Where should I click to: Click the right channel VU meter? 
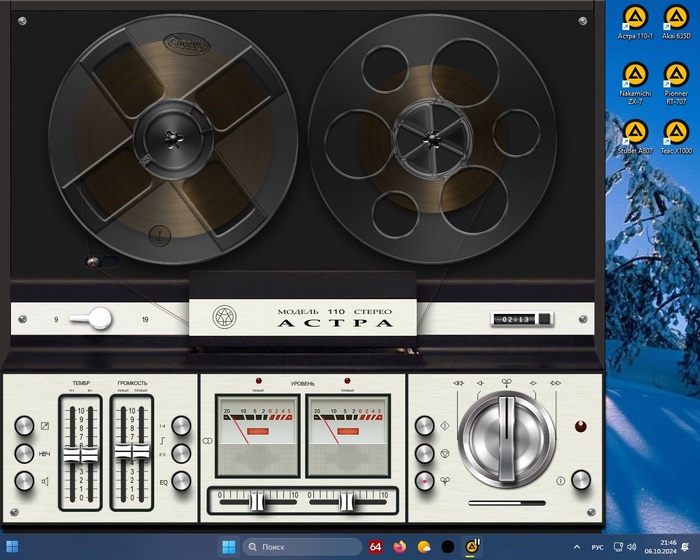click(348, 435)
